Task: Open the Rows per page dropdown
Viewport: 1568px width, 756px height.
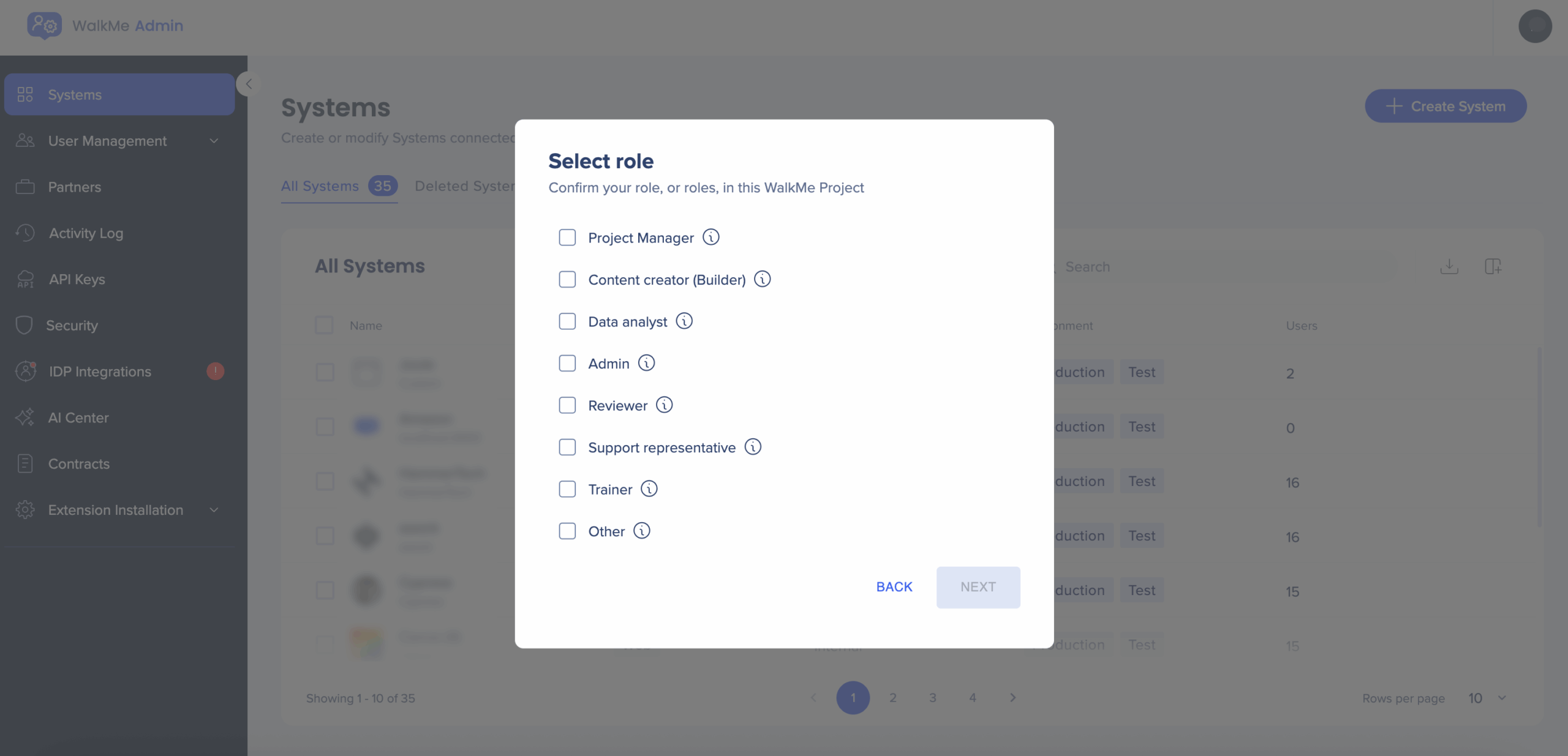Action: point(1487,698)
